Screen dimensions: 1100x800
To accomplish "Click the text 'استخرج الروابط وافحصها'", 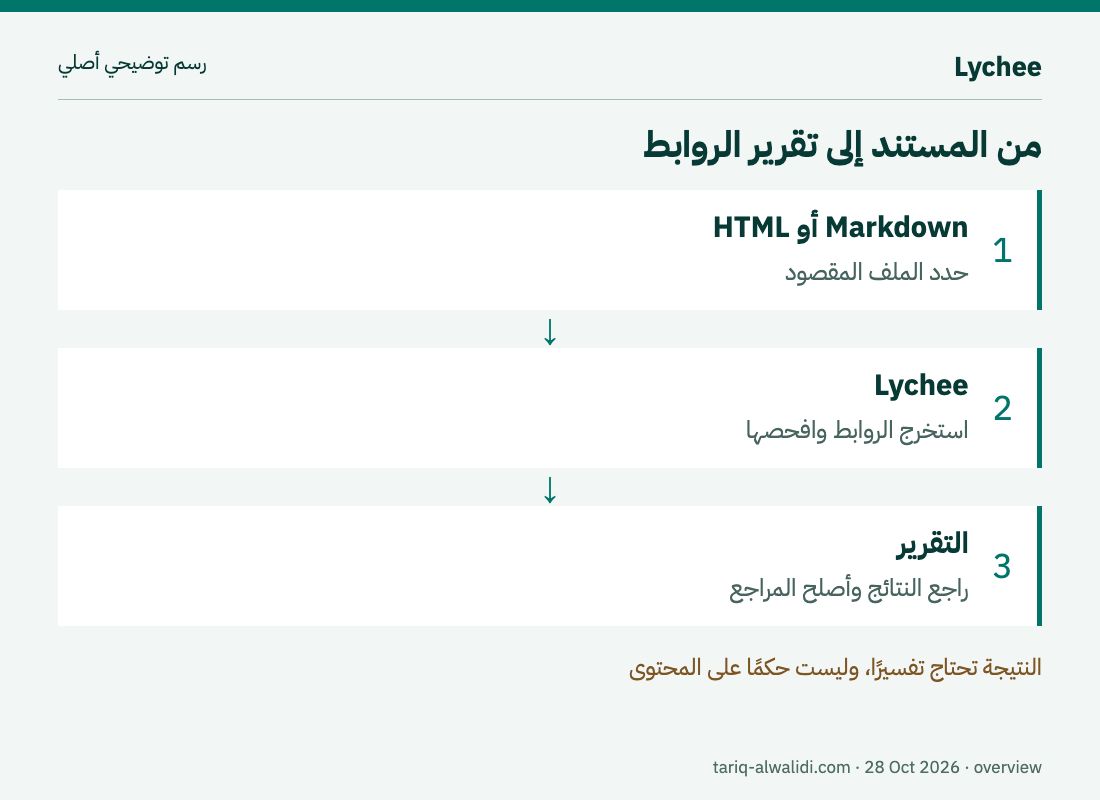I will (857, 430).
